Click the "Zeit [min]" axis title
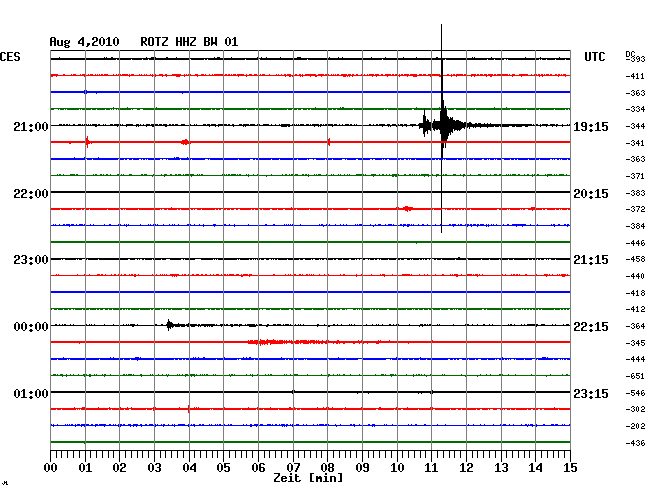The height and width of the screenshot is (494, 650). pos(308,478)
